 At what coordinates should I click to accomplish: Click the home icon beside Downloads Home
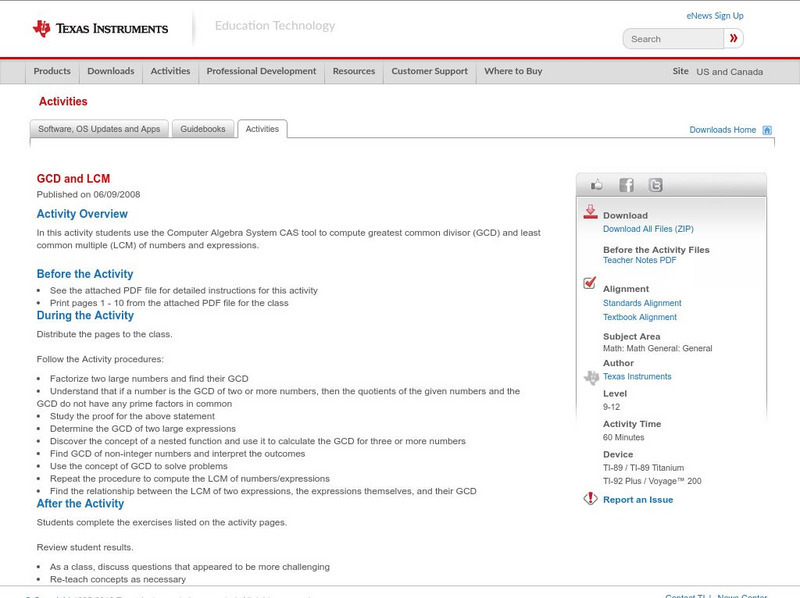[x=767, y=130]
